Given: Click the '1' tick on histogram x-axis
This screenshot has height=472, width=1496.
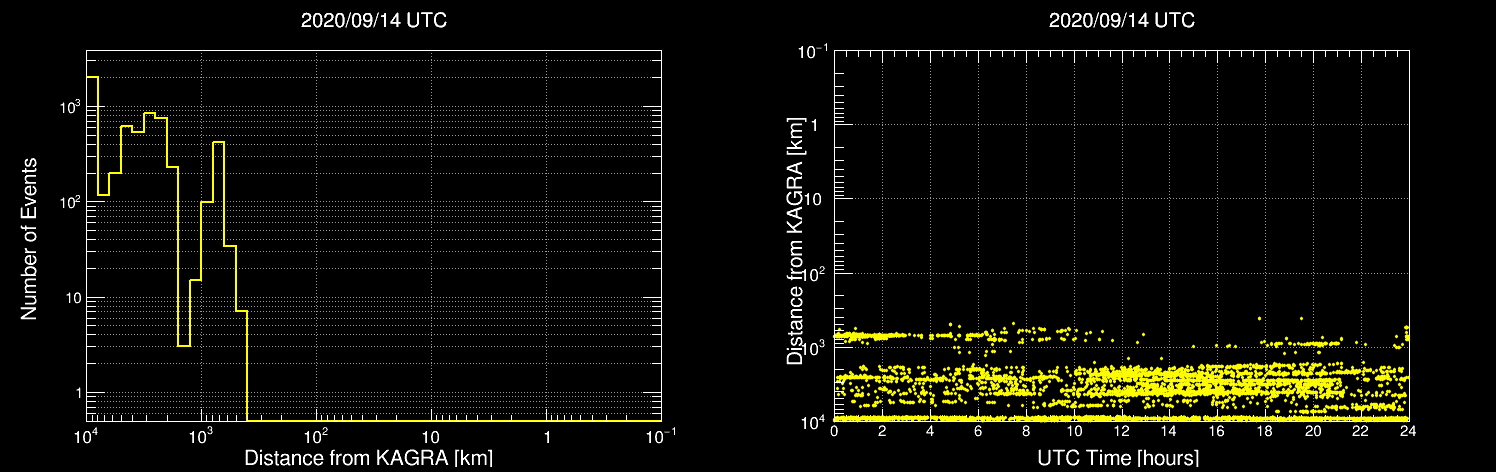Looking at the screenshot, I should click(547, 438).
